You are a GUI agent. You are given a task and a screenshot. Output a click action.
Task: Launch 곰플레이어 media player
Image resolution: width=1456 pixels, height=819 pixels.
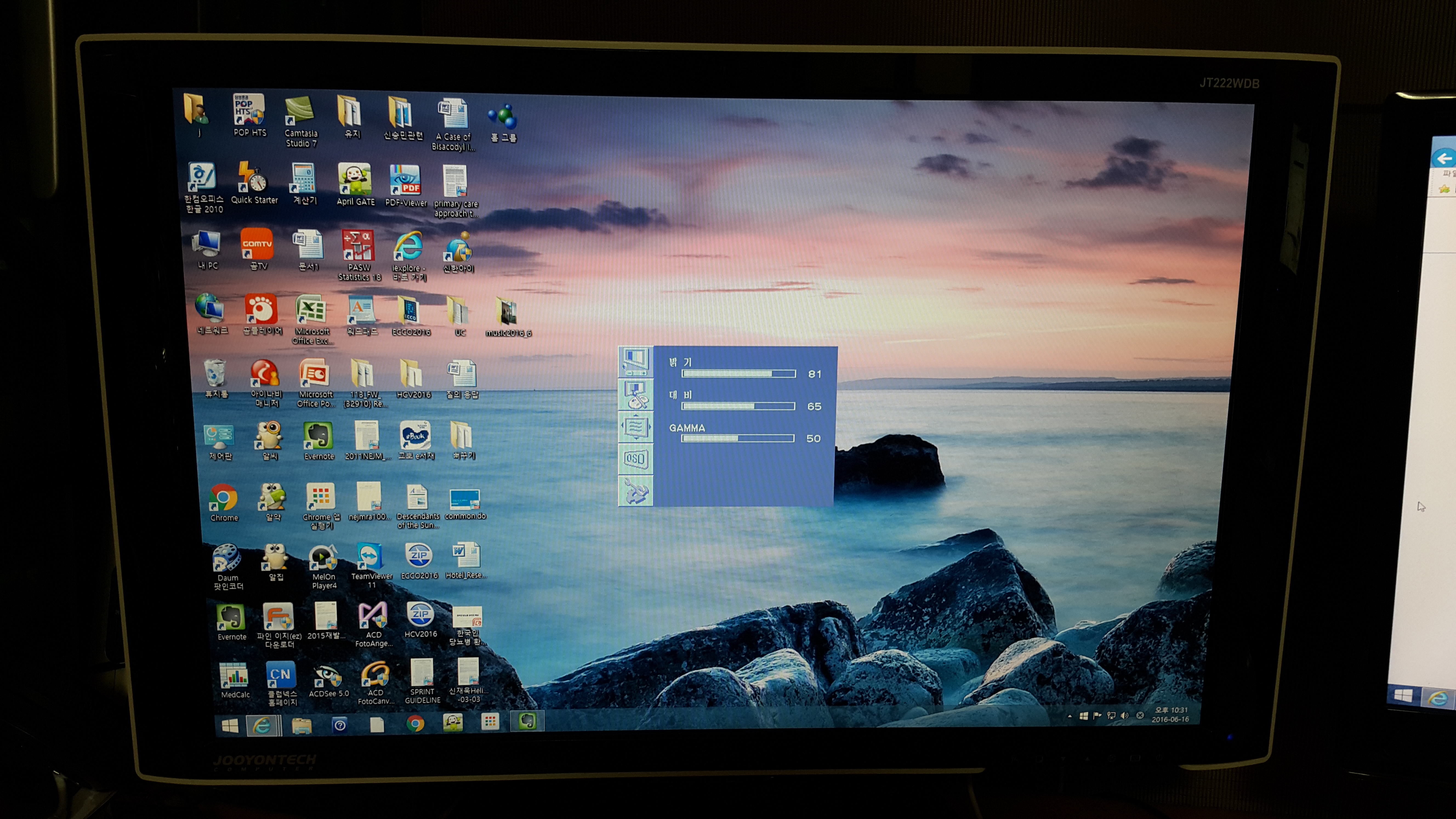(x=262, y=314)
